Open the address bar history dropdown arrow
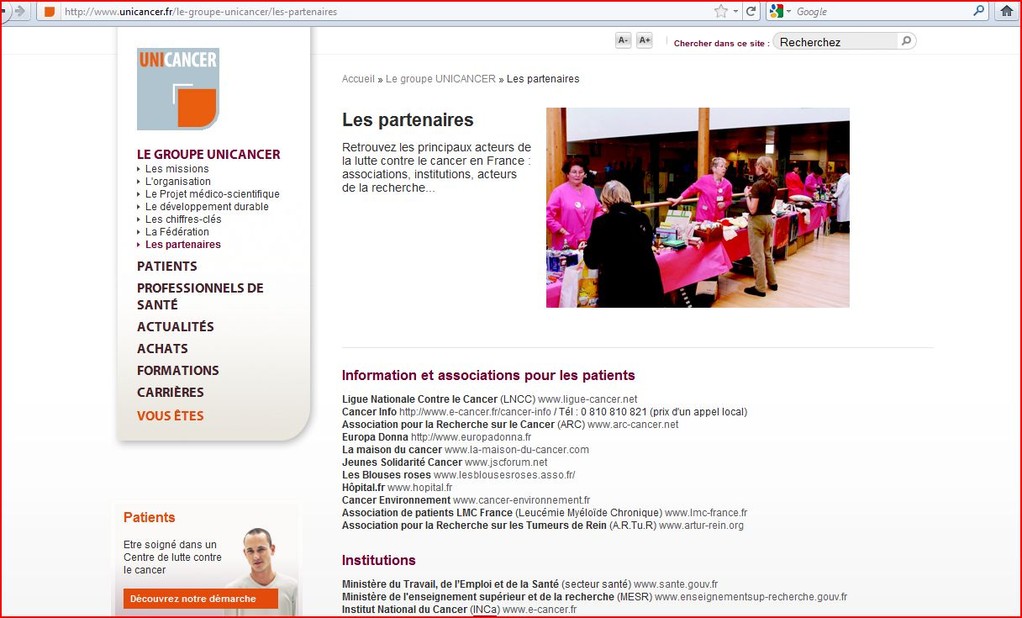 [736, 11]
